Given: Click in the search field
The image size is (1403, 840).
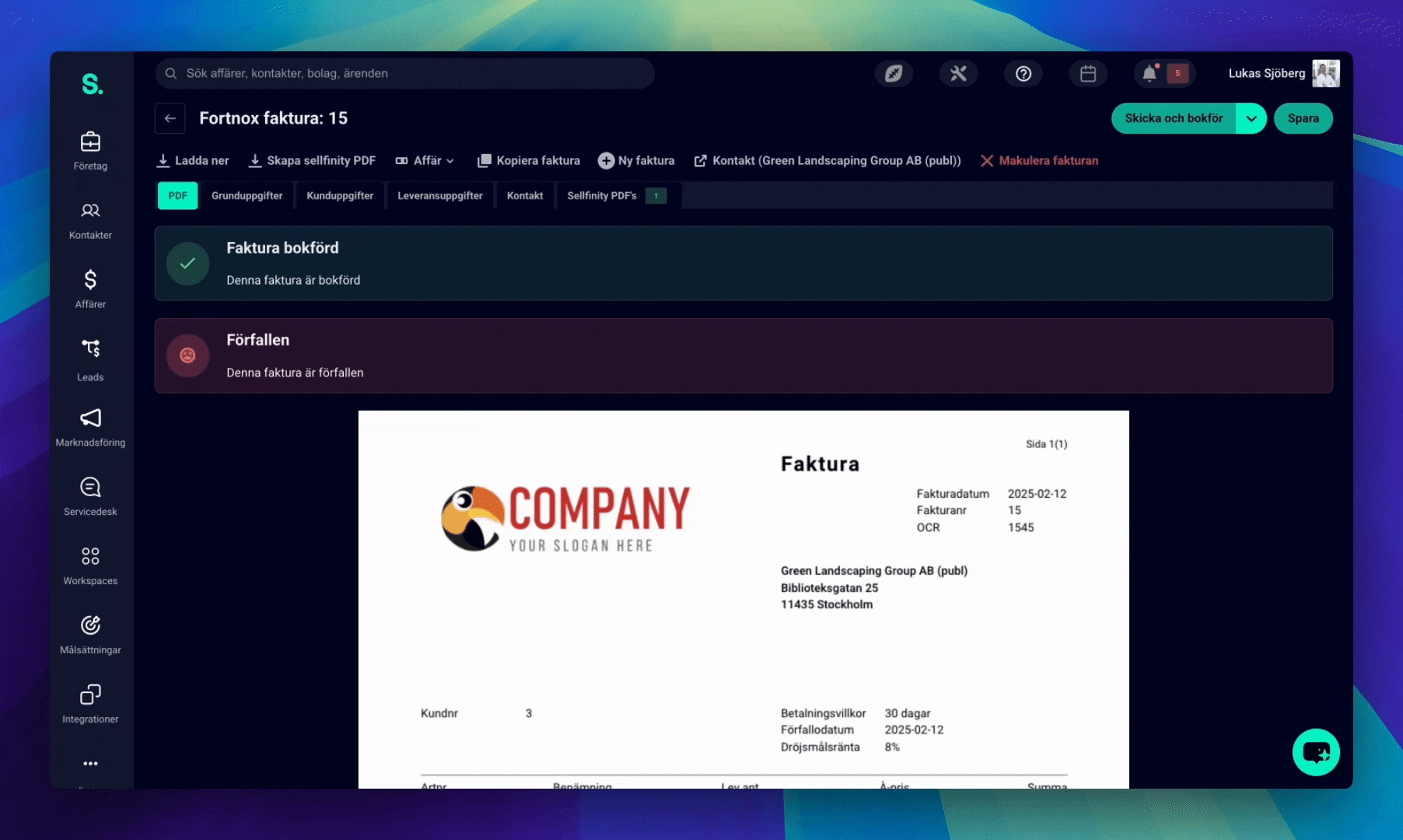Looking at the screenshot, I should [x=404, y=73].
